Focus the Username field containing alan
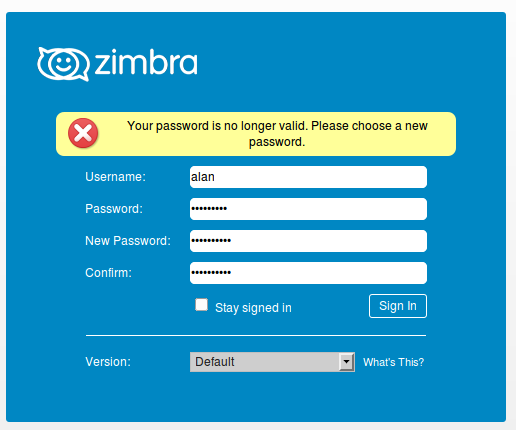The image size is (516, 430). tap(308, 177)
